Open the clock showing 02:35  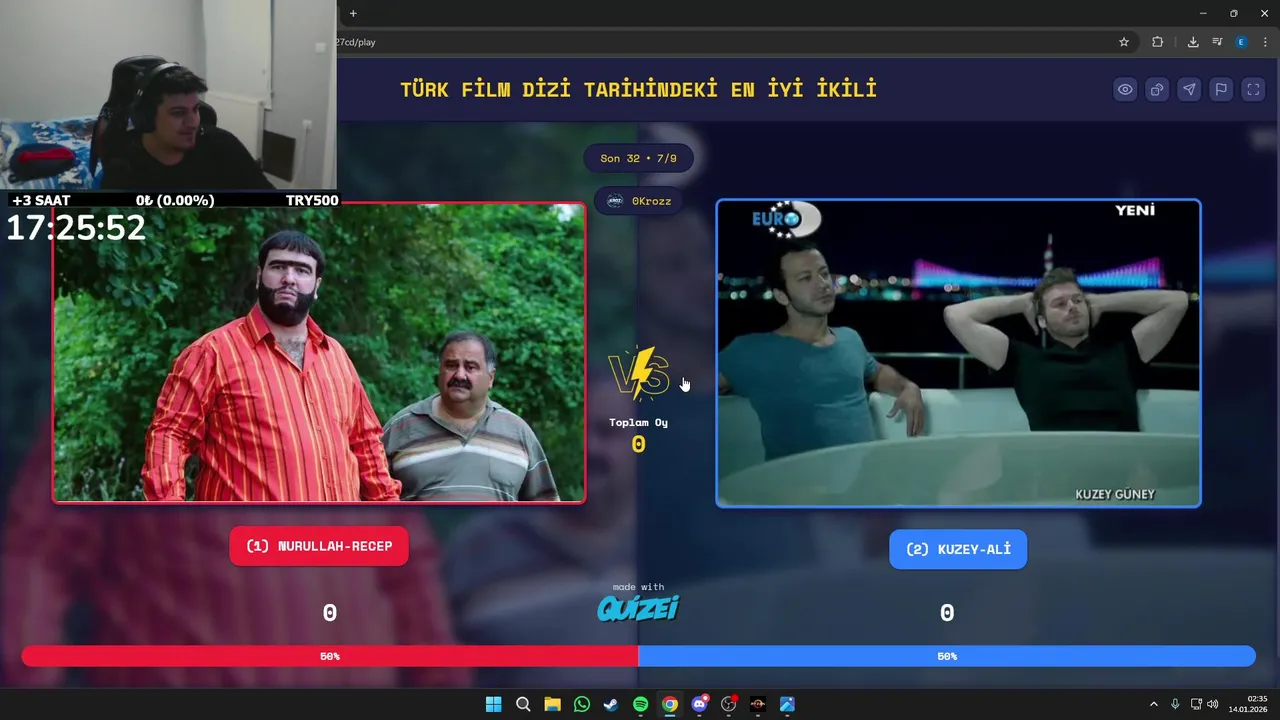1249,704
